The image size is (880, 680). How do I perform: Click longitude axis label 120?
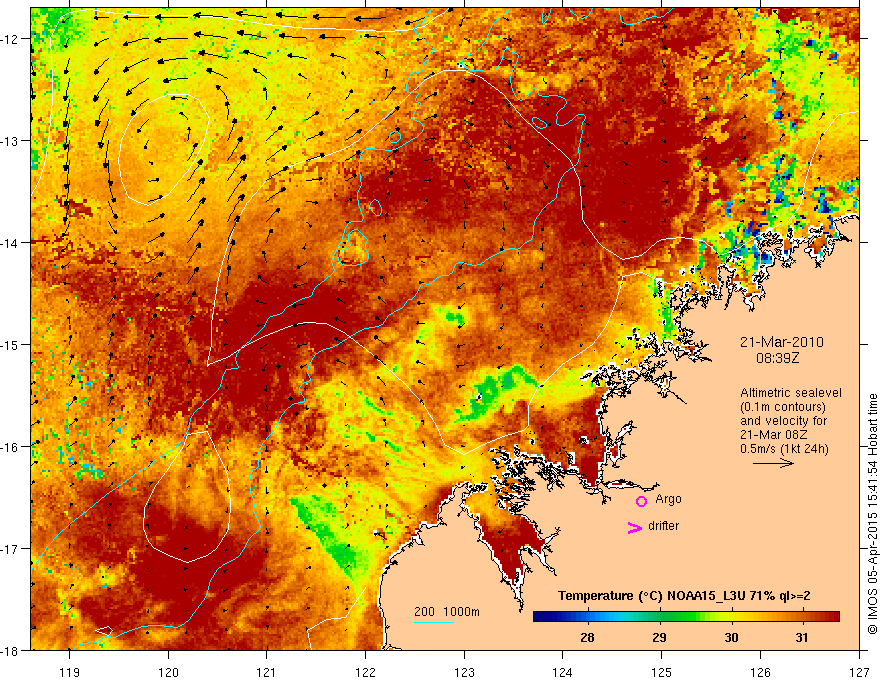tap(168, 672)
